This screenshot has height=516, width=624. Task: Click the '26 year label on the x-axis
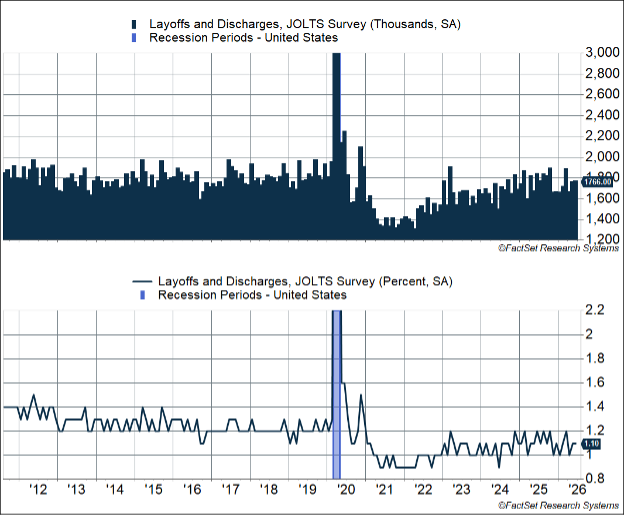tap(577, 489)
